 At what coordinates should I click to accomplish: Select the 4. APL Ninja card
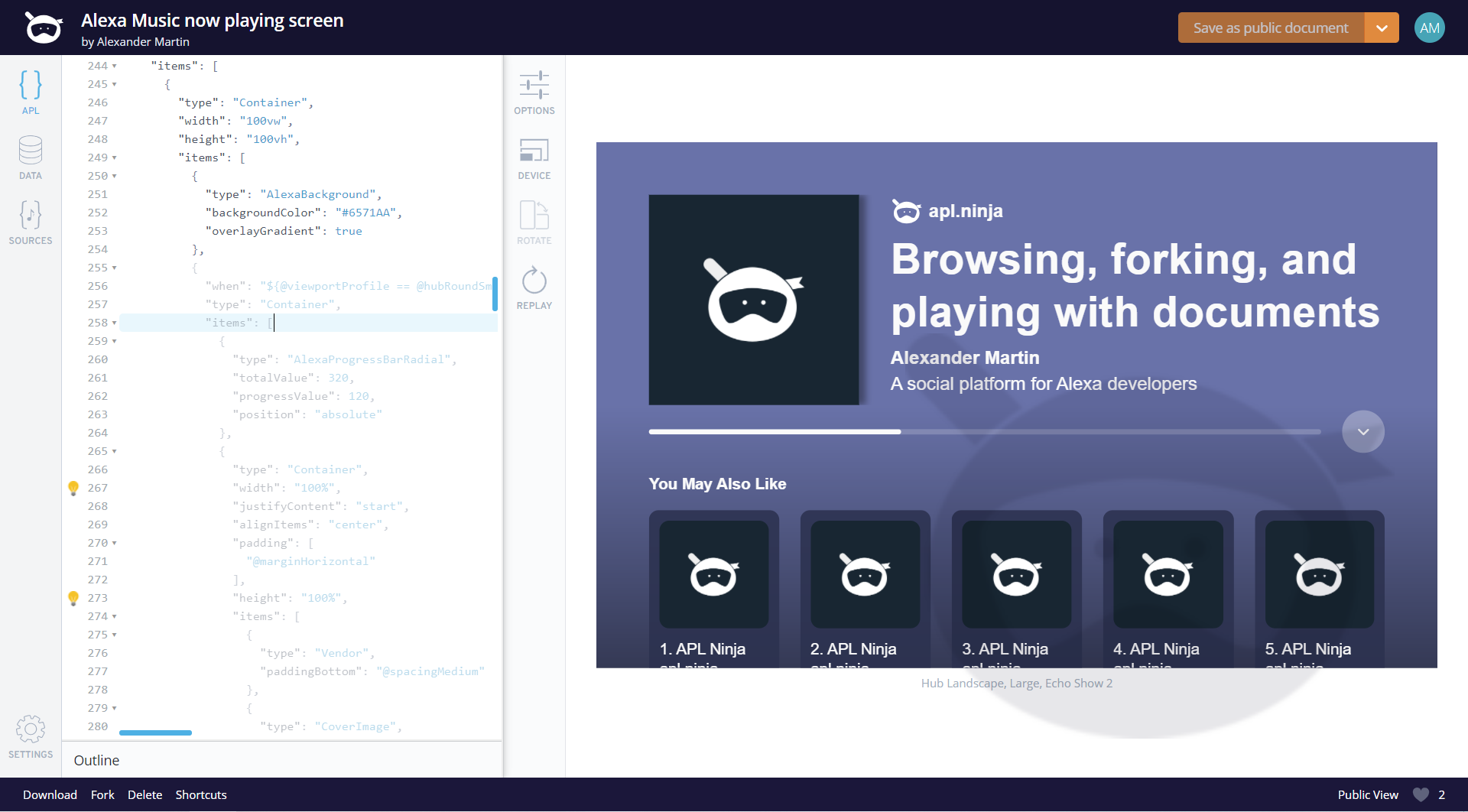click(1168, 589)
